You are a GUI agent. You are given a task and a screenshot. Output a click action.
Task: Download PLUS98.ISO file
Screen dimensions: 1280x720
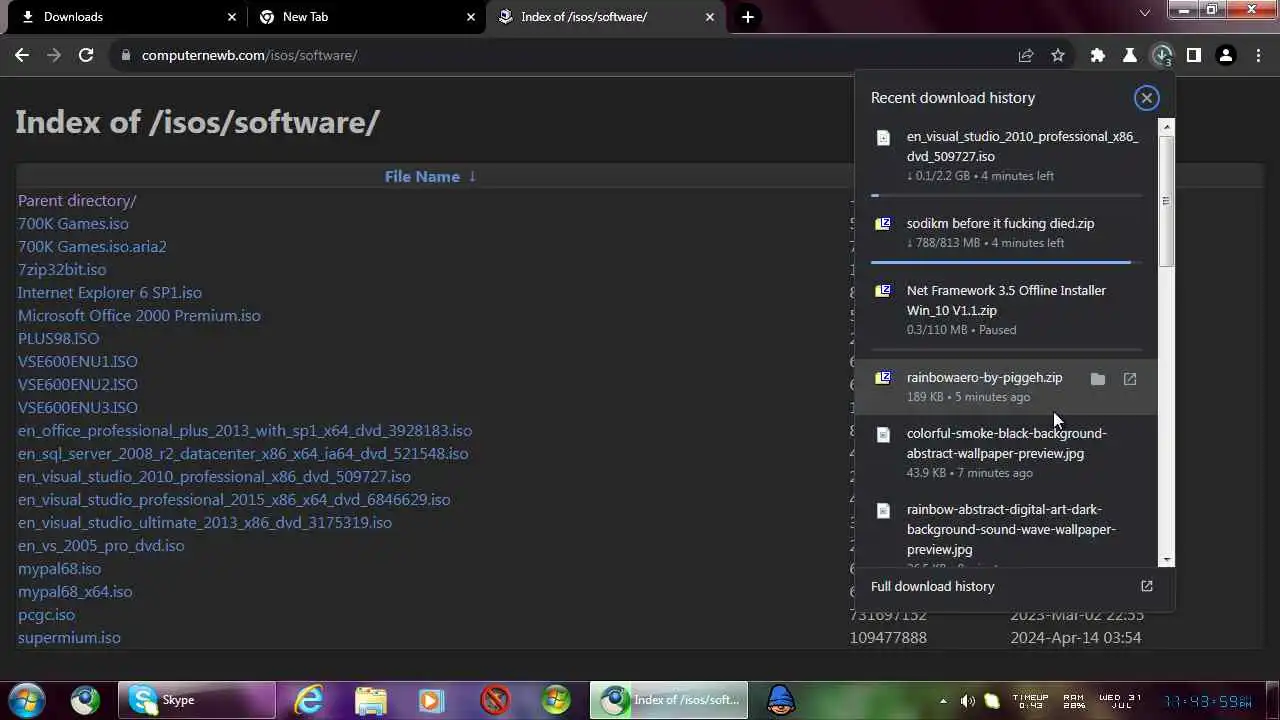coord(58,338)
